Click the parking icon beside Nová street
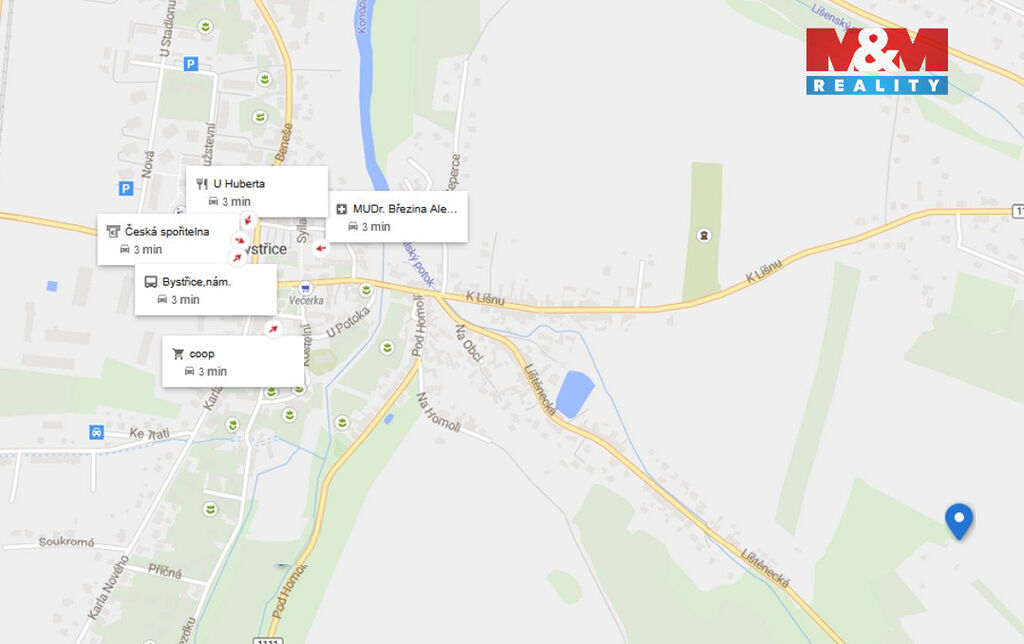Screen dimensions: 1024x644 tap(126, 188)
